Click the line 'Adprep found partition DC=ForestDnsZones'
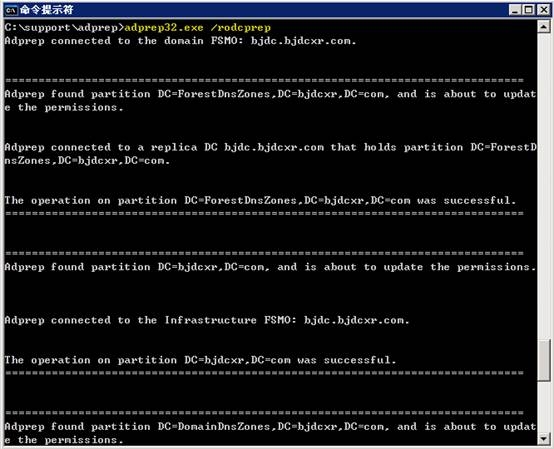Viewport: 554px width, 449px height. click(x=270, y=101)
